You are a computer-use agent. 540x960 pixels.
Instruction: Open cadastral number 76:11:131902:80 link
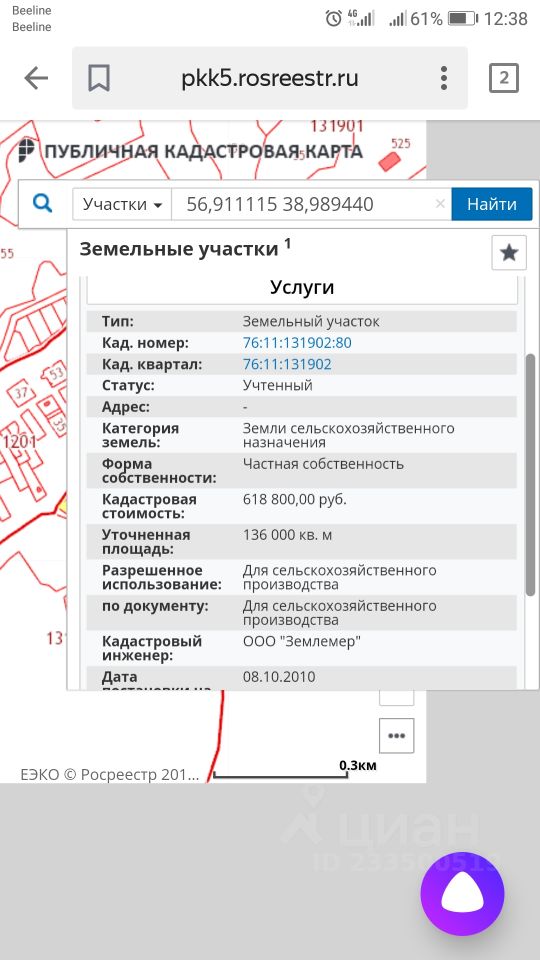click(297, 343)
